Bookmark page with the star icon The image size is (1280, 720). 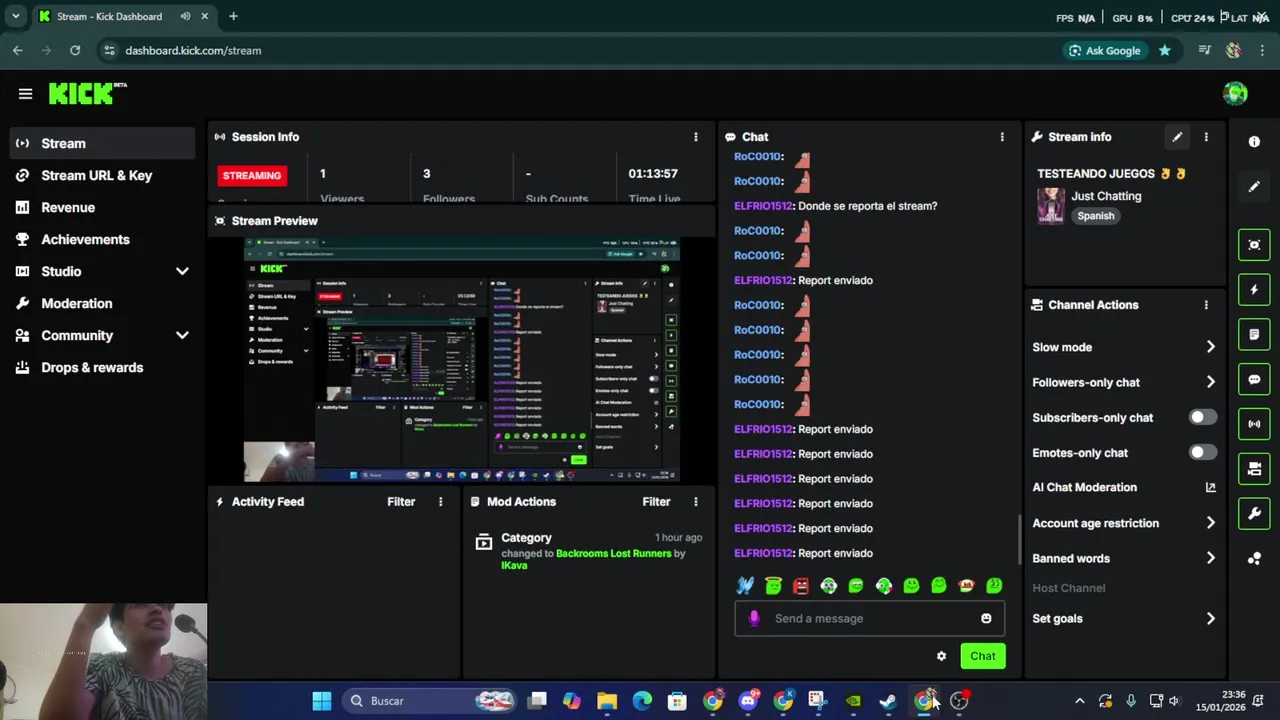[x=1164, y=50]
